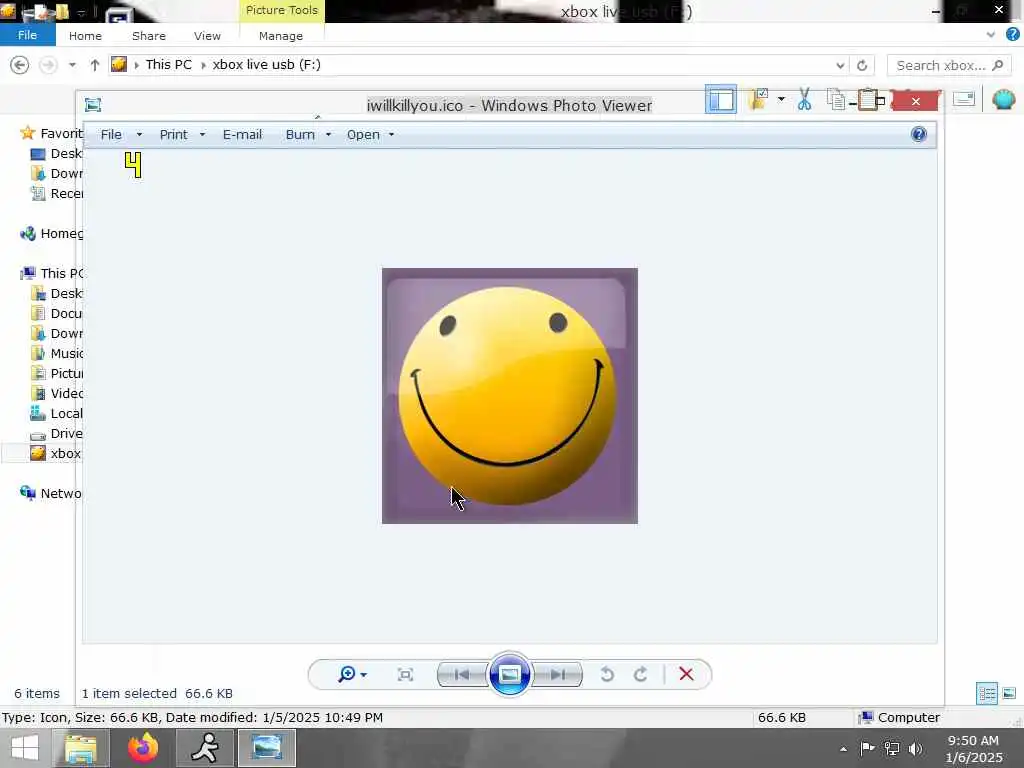
Task: Open the Manage Picture Tools tab
Action: pos(281,36)
